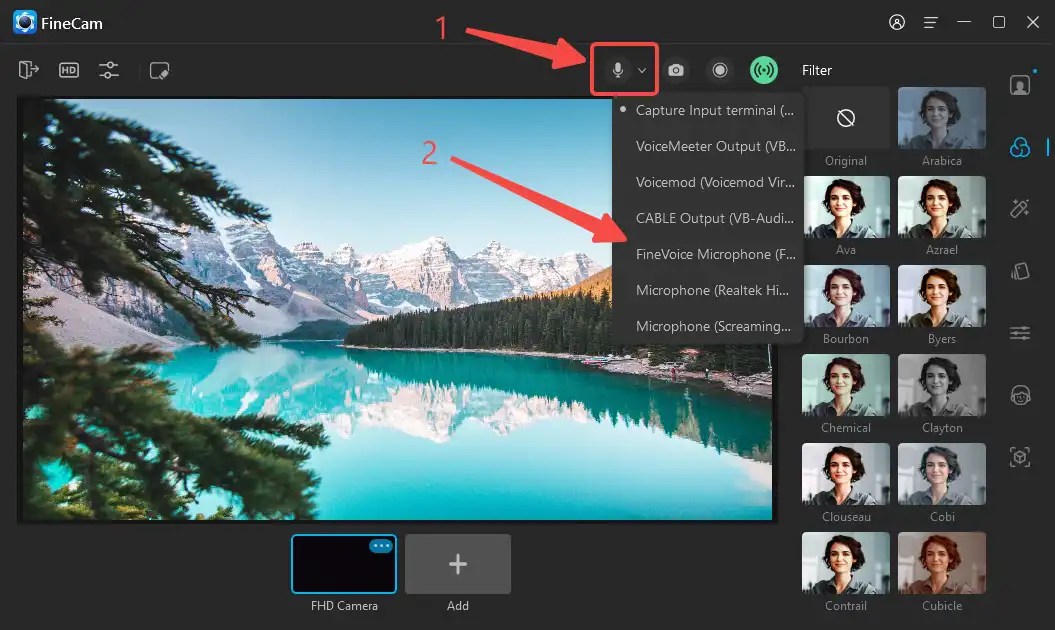
Task: Select the FHD Camera scene thumbnail
Action: 344,564
